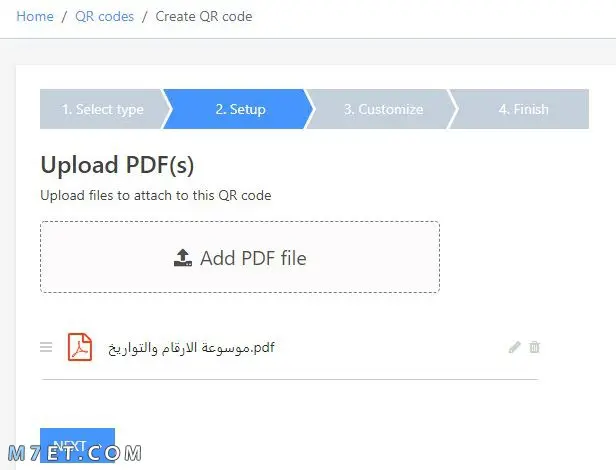Click the Create QR code breadcrumb text
Screen dimensions: 616x470
[x=204, y=16]
